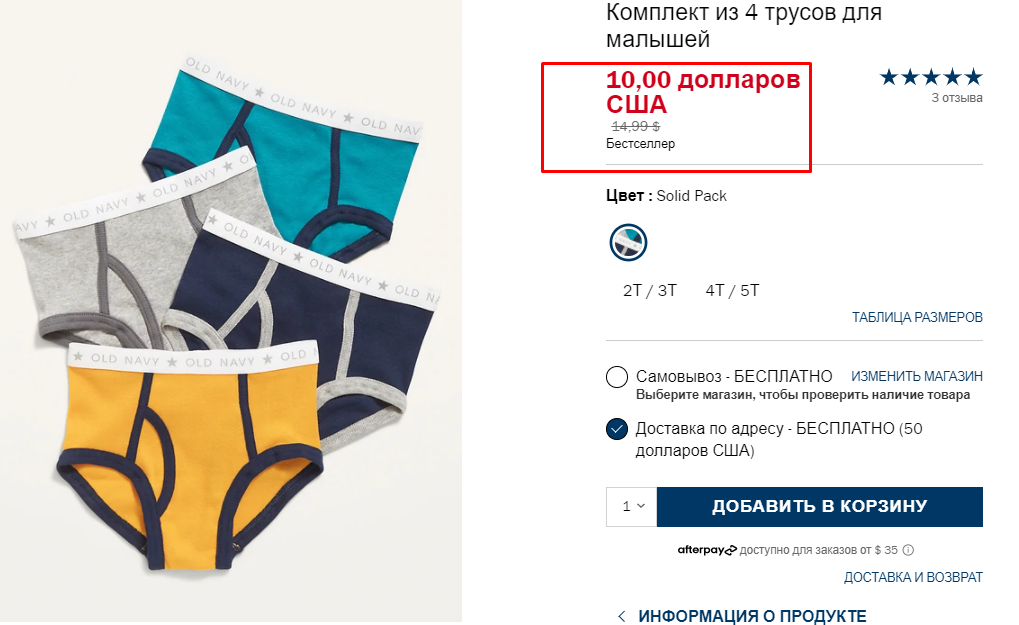The width and height of the screenshot is (1019, 625).
Task: Expand the Информация о продукте section
Action: (x=752, y=615)
